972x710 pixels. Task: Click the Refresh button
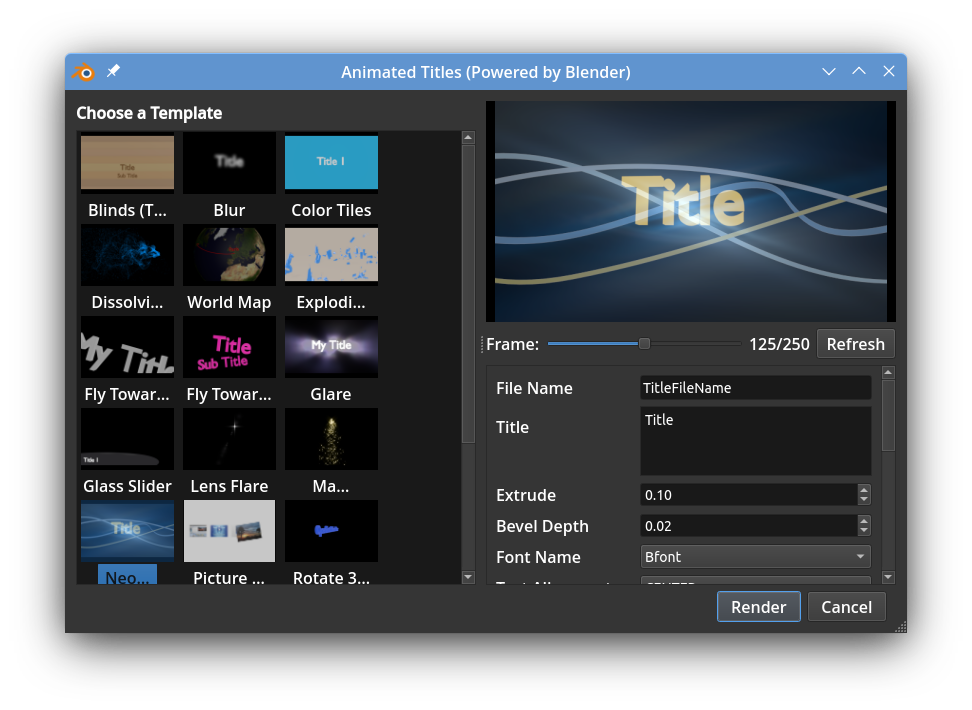click(x=855, y=344)
